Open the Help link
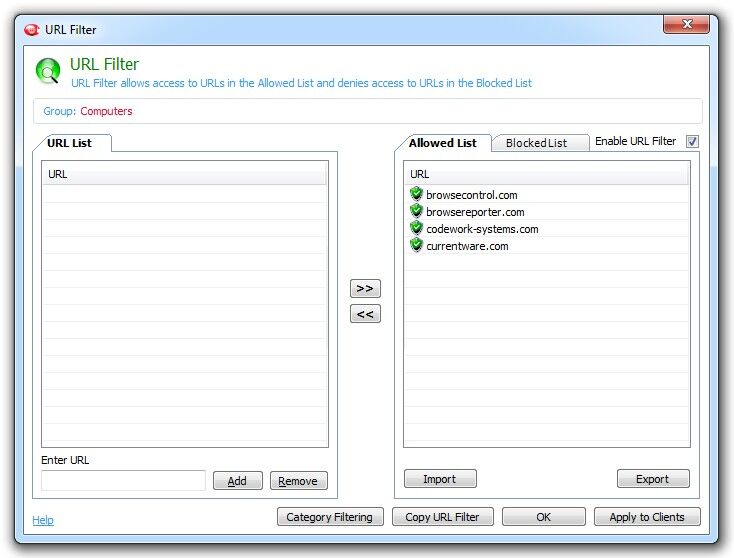Viewport: 734px width, 558px height. coord(43,520)
